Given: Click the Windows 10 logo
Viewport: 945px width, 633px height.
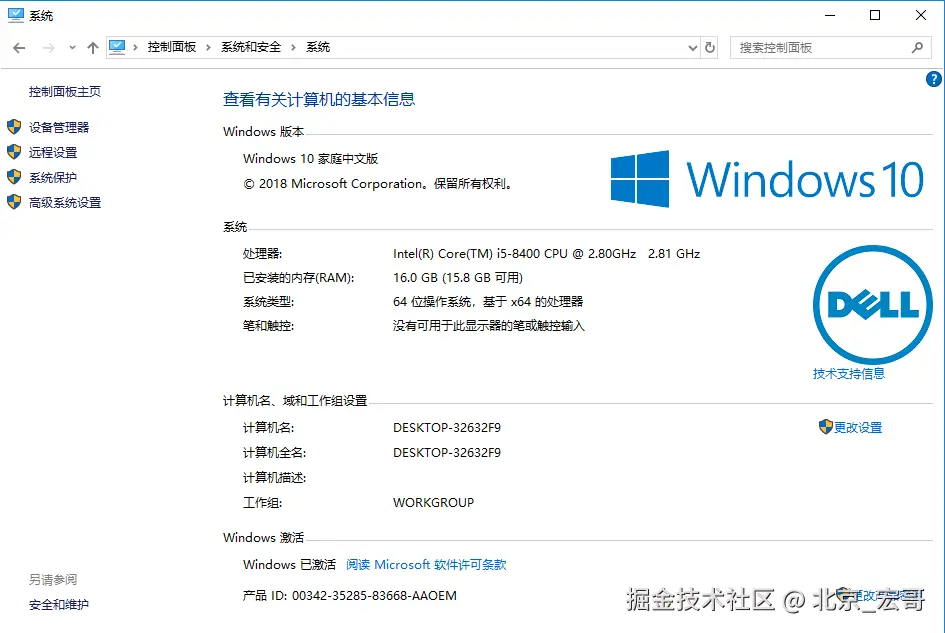Looking at the screenshot, I should 767,179.
